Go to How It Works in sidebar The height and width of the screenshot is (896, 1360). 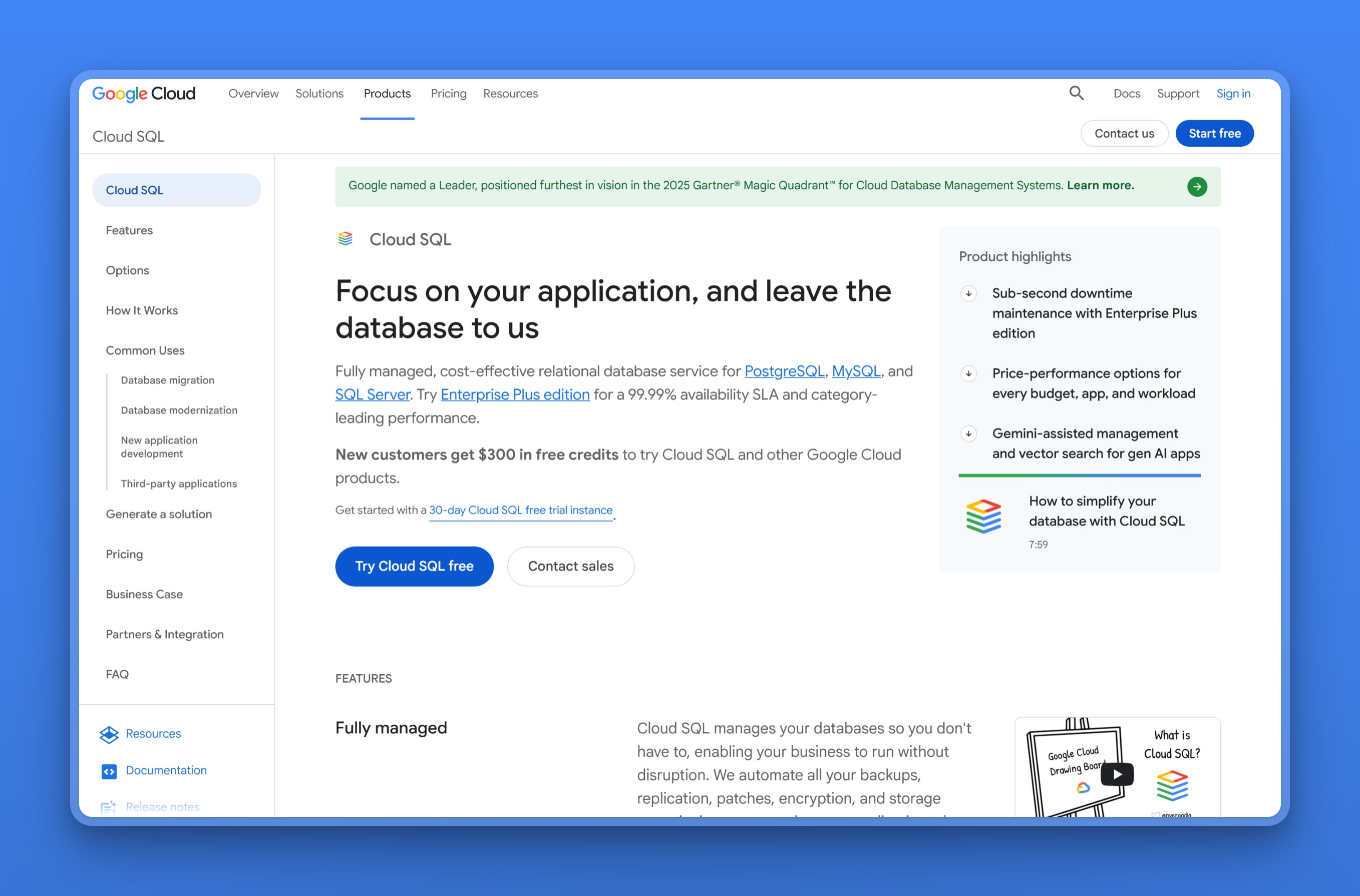click(x=142, y=310)
